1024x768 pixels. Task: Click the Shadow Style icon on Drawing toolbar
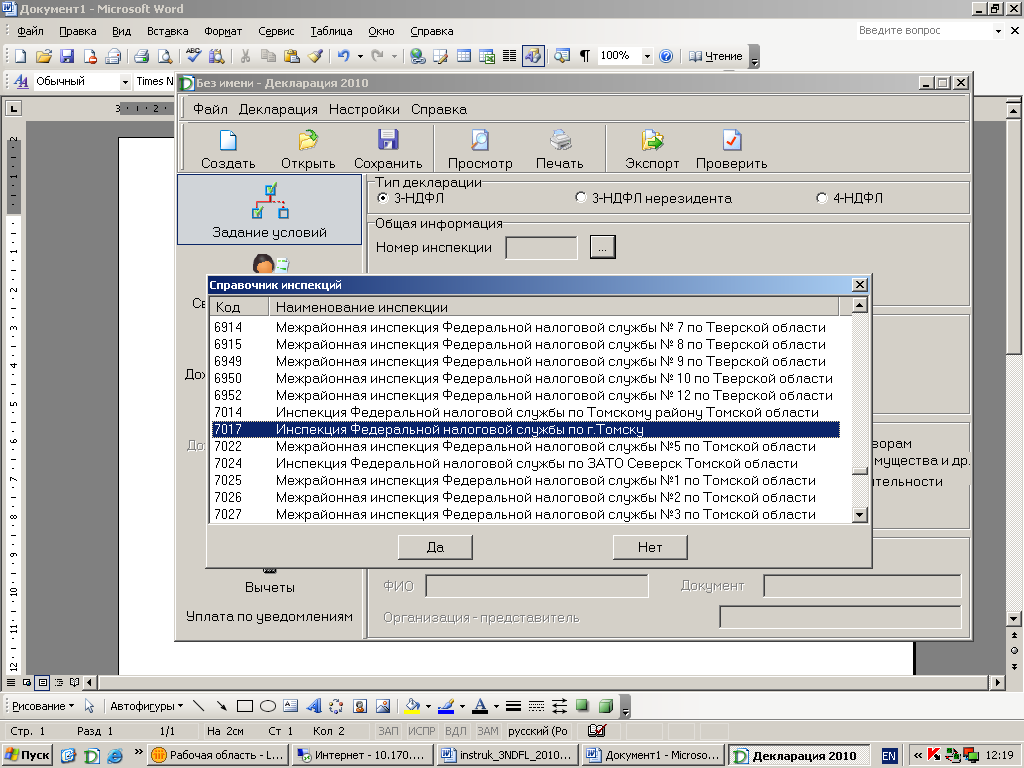[582, 706]
